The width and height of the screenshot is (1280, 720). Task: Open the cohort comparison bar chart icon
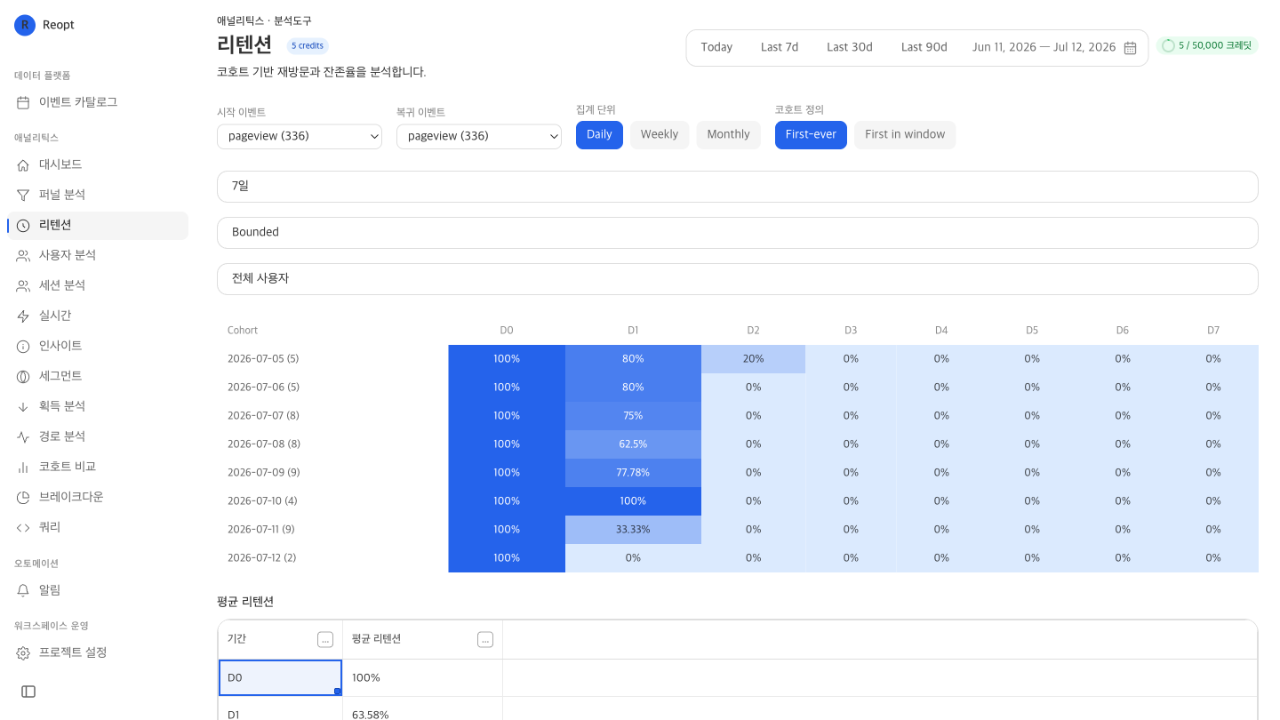pos(23,467)
